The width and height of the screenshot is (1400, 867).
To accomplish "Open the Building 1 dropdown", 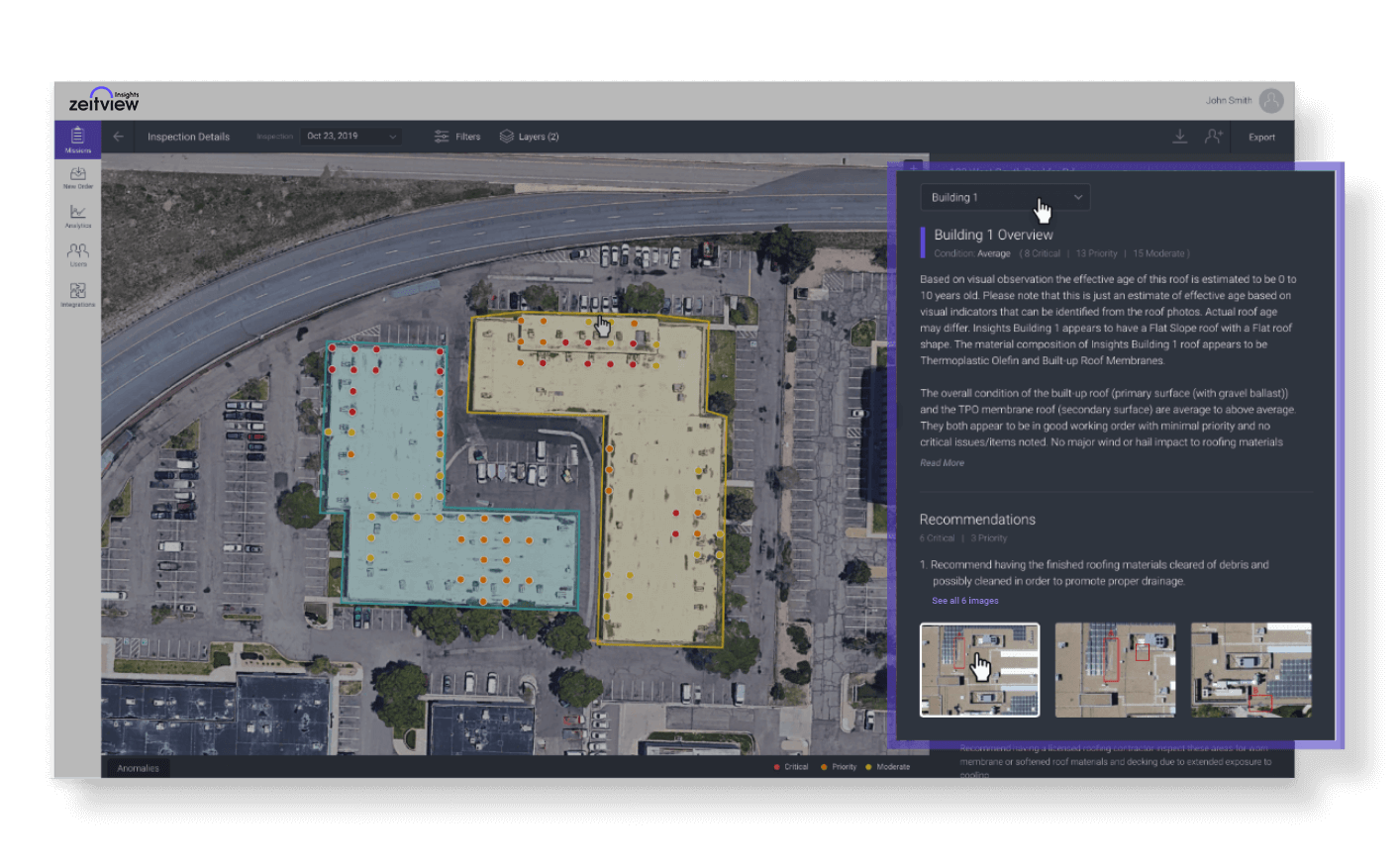I will (1005, 197).
